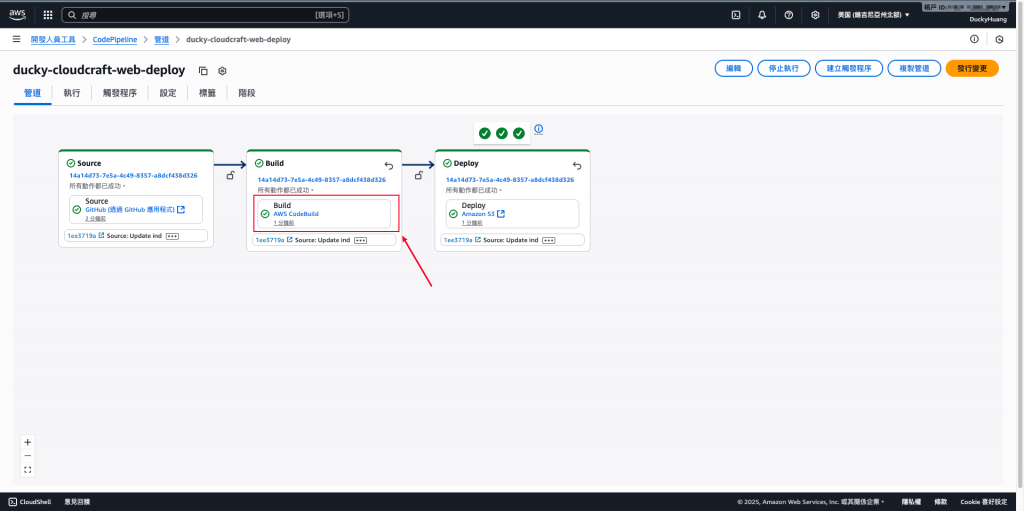Launch CloudShell from top bar icon
This screenshot has height=511, width=1024.
click(x=735, y=15)
